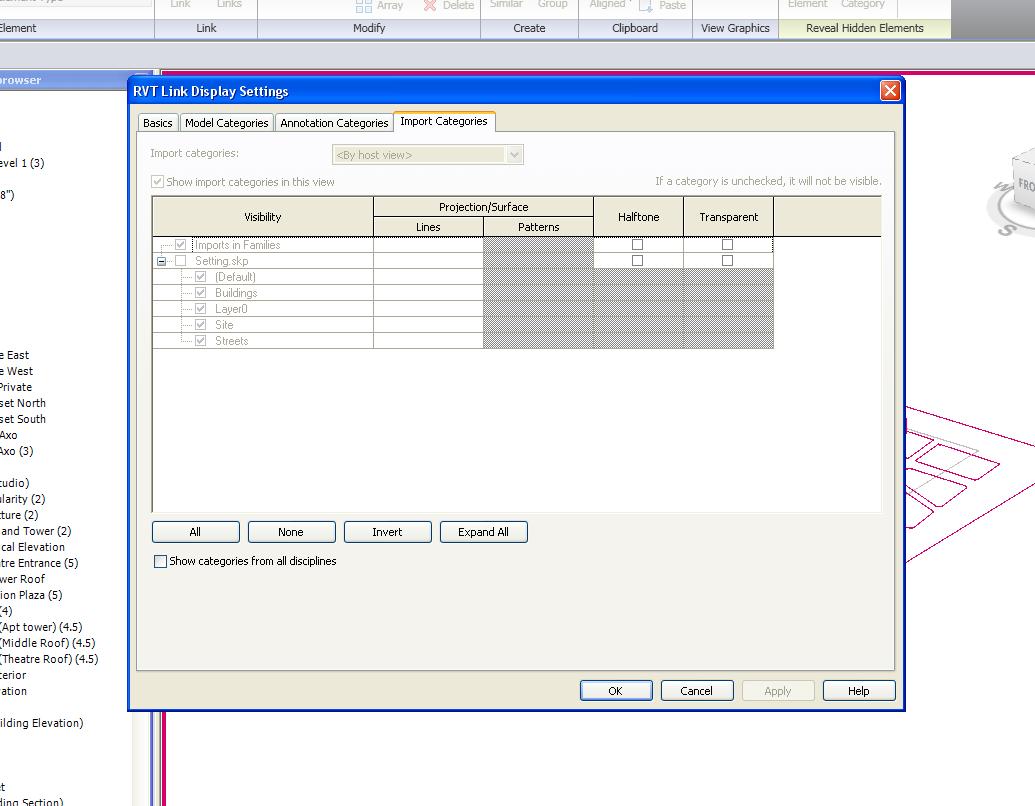The width and height of the screenshot is (1035, 806).
Task: Select the Import Categories tab
Action: 444,121
